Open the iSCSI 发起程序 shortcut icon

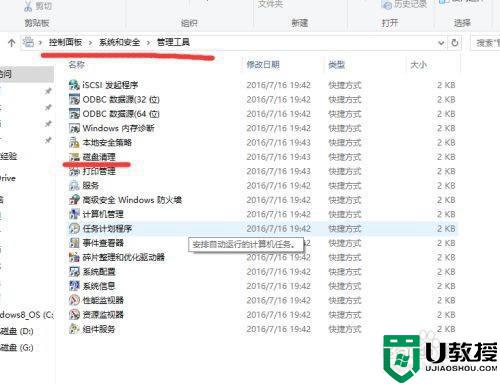[x=74, y=85]
